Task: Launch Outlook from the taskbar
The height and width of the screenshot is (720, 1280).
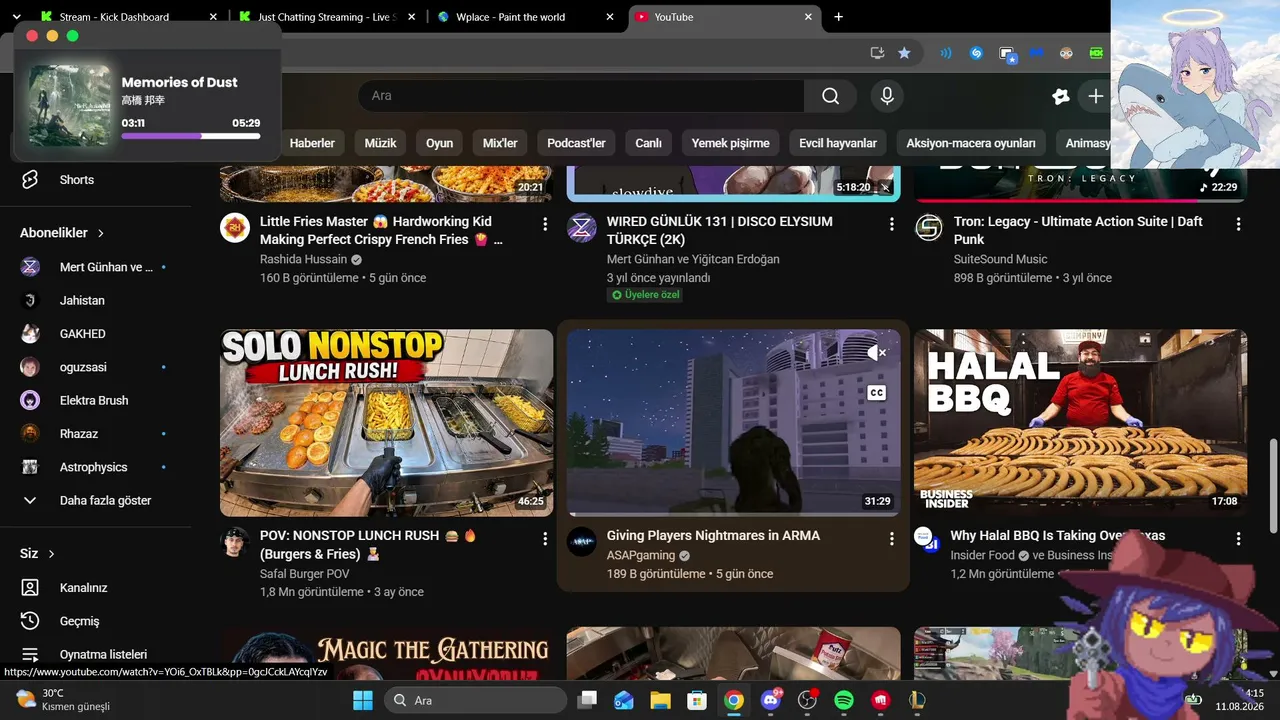Action: tap(624, 700)
